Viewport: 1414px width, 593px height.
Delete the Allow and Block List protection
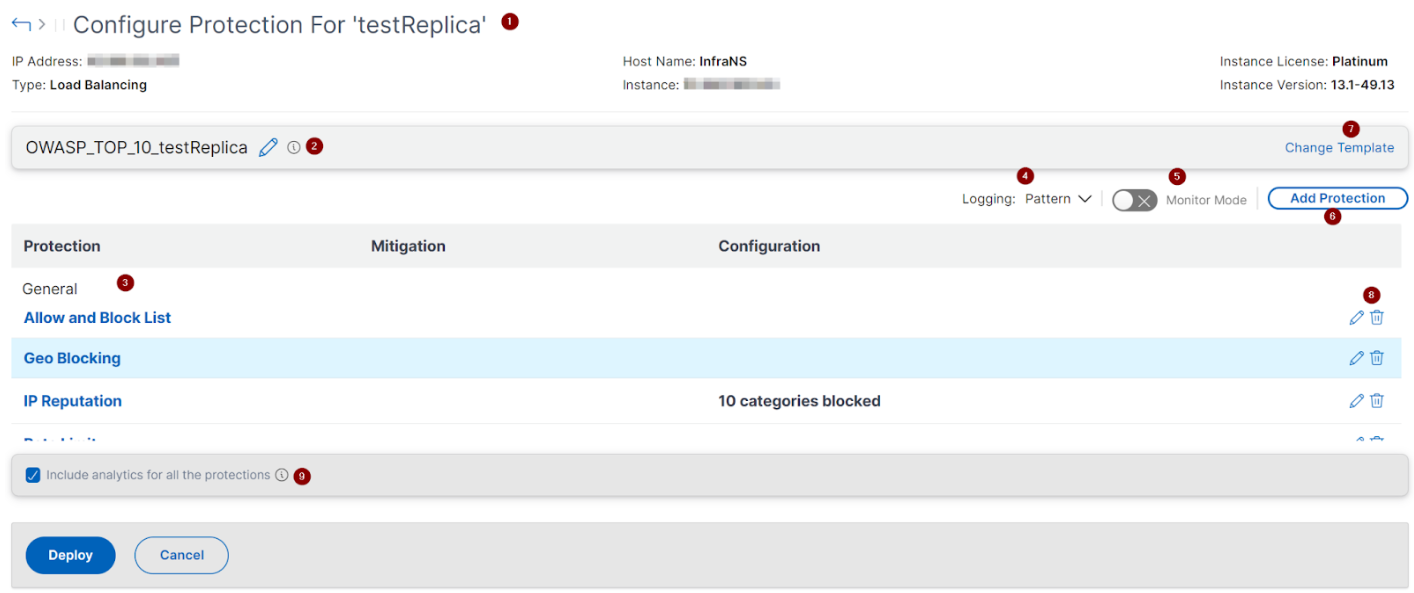(x=1377, y=317)
